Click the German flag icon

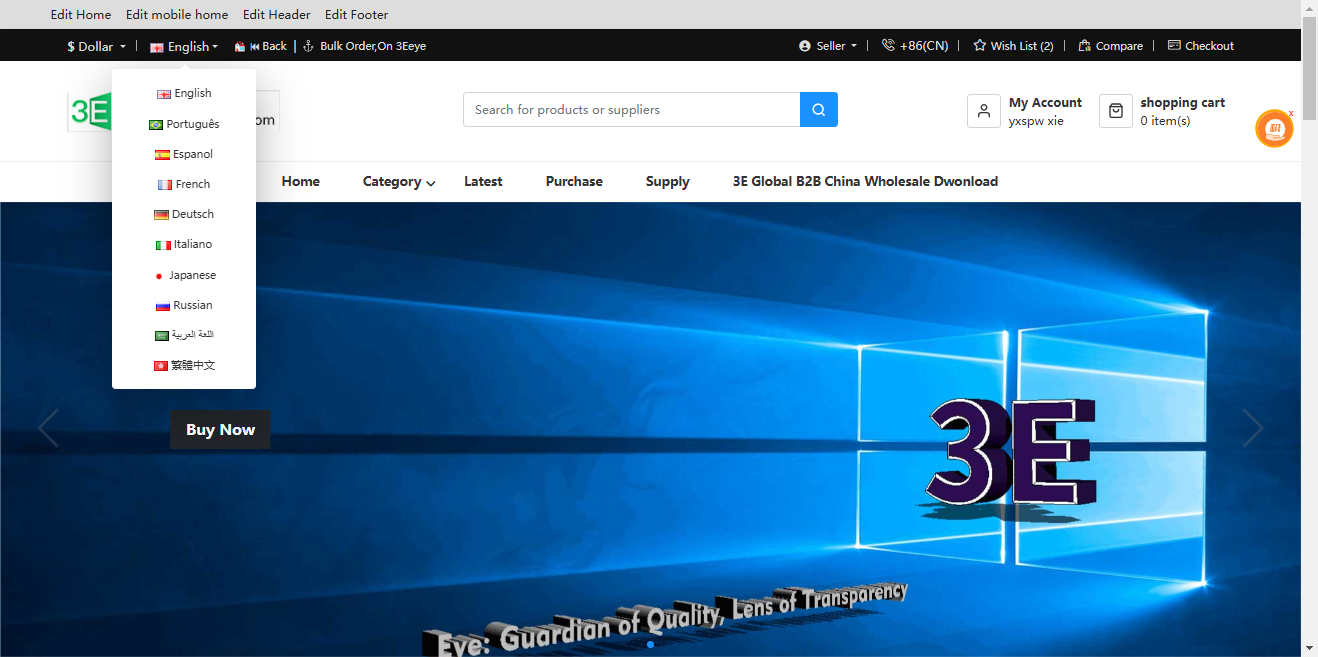(x=161, y=215)
